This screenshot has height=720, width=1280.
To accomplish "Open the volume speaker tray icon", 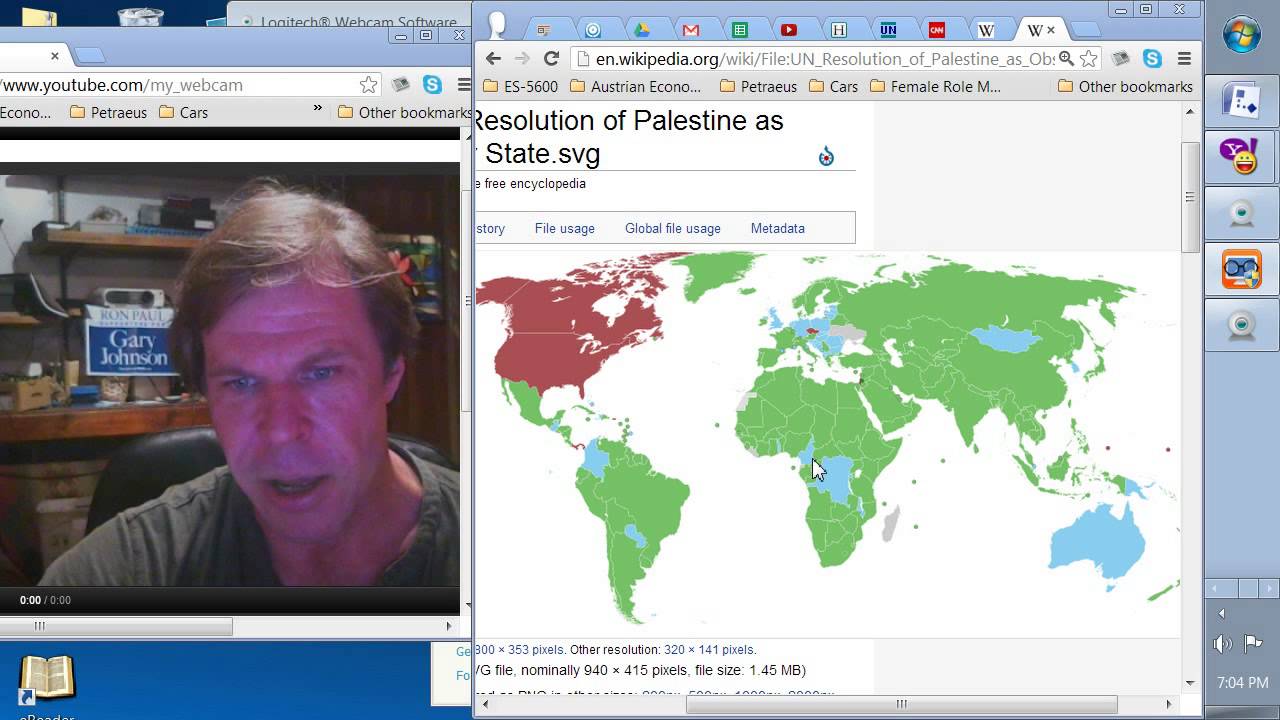I will tap(1222, 644).
